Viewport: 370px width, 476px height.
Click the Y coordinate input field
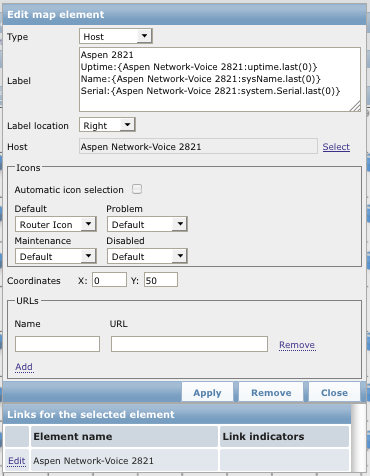pos(161,280)
